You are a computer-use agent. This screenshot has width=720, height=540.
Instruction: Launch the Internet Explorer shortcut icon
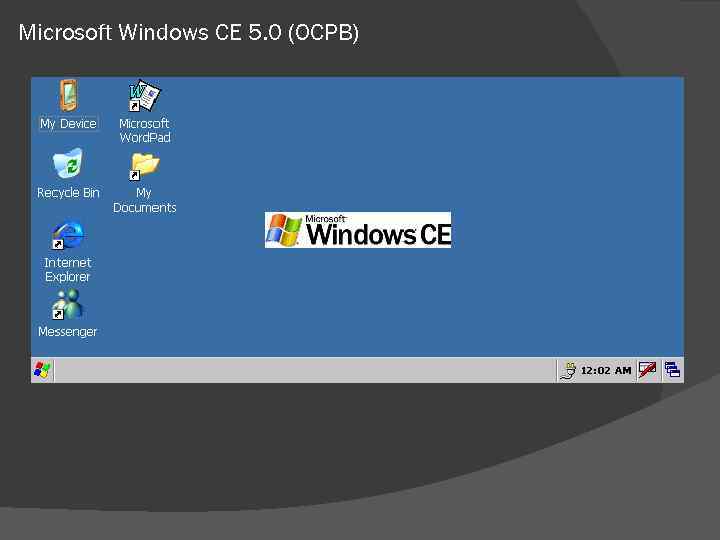tap(68, 235)
